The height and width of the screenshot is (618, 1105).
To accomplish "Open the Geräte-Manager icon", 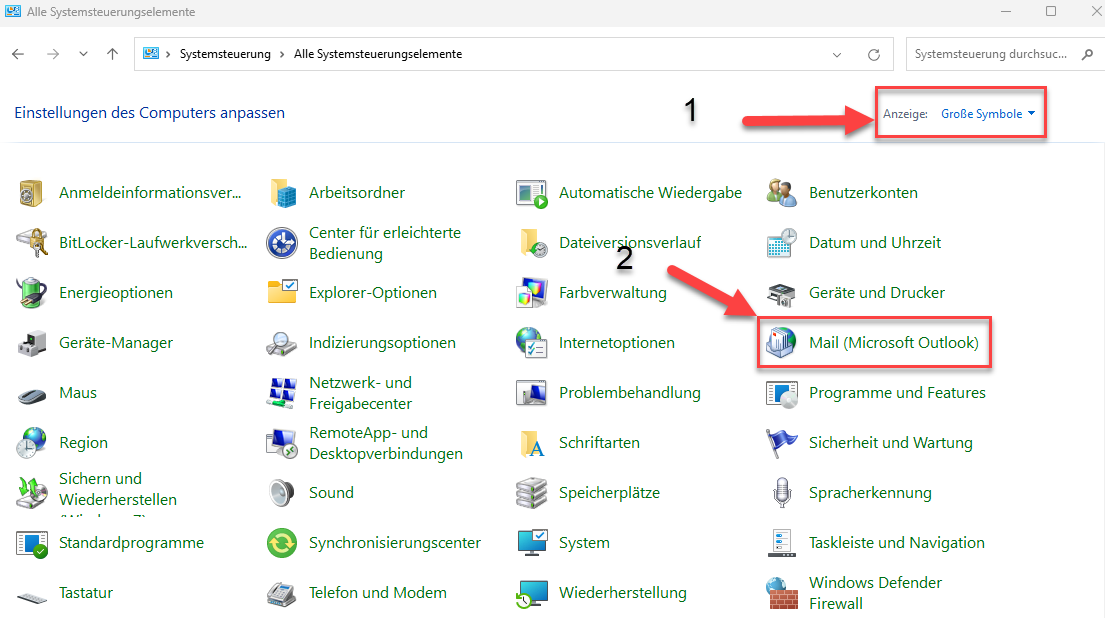I will click(x=32, y=343).
